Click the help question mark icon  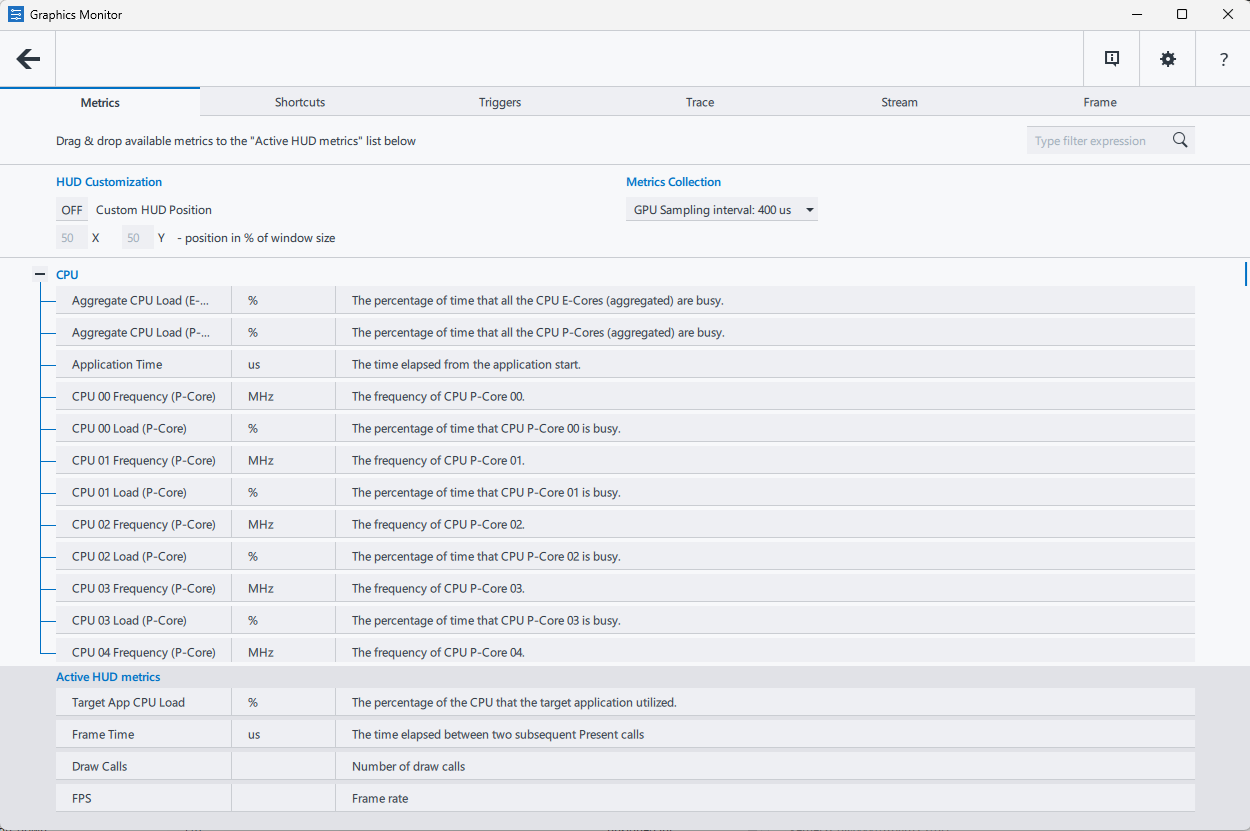[x=1223, y=59]
